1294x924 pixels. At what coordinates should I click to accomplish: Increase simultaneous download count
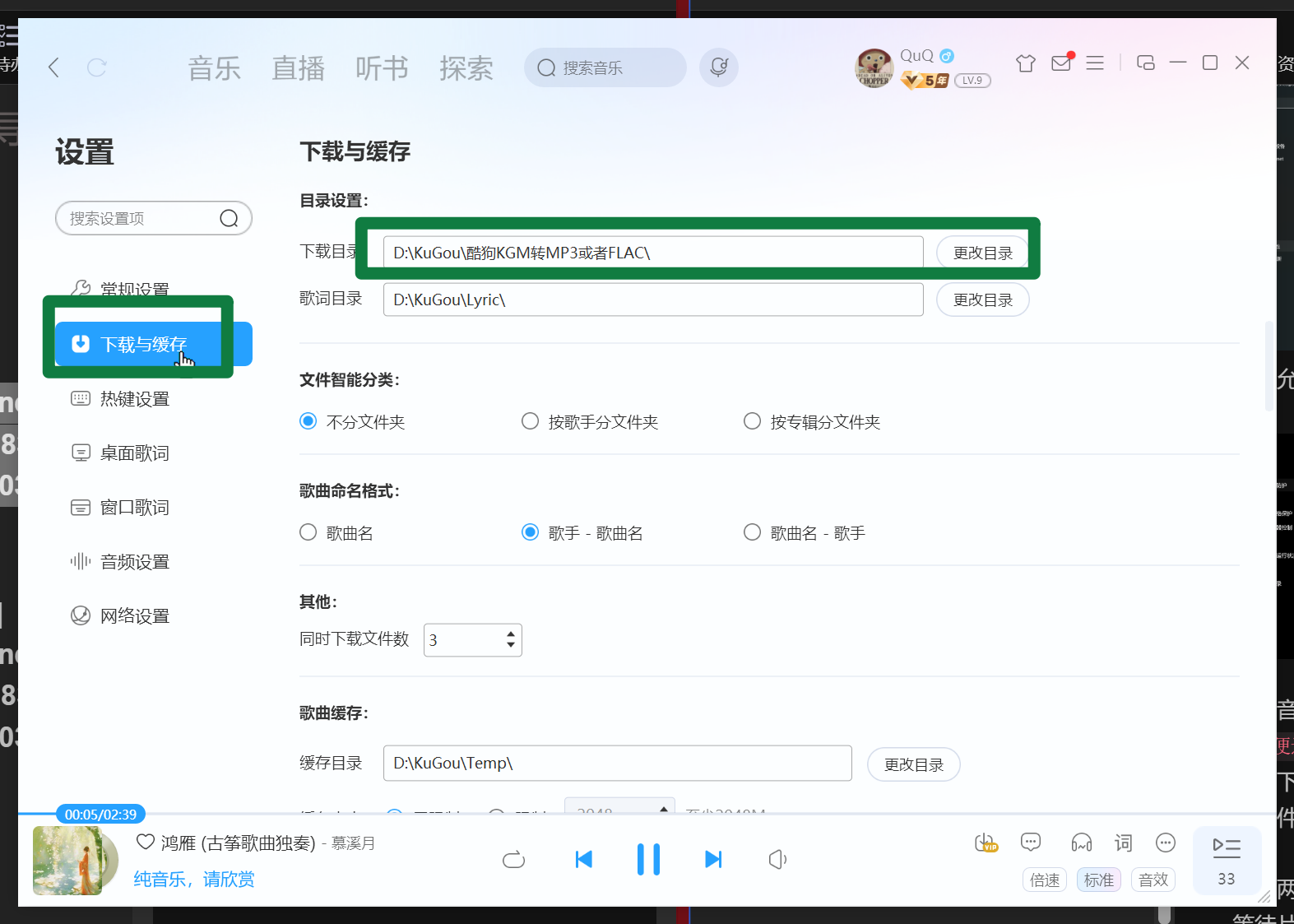pos(511,634)
